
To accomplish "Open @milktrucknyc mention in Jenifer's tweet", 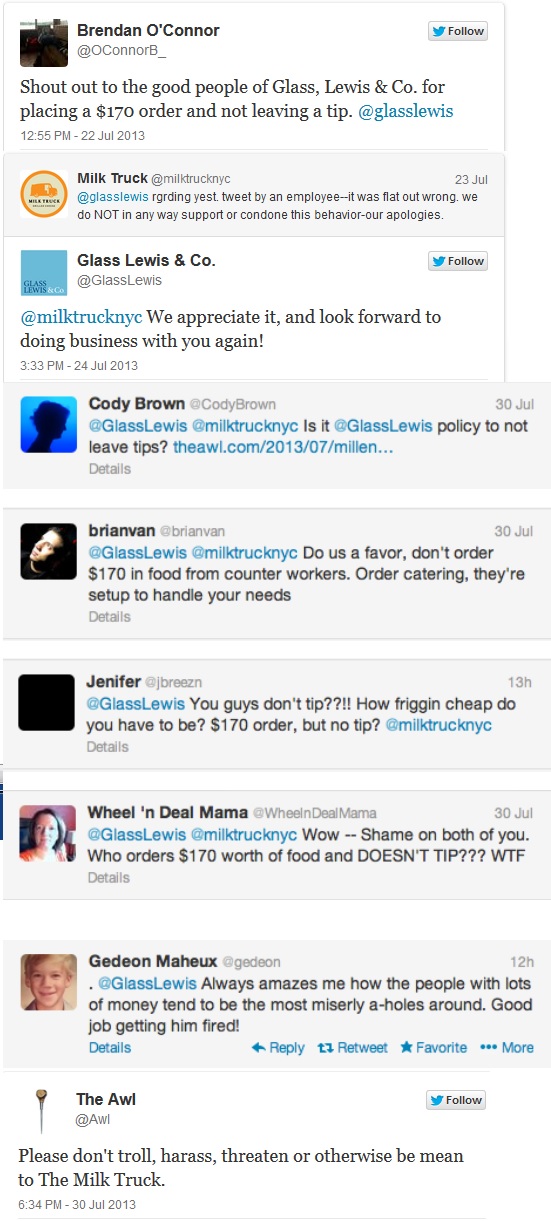I will [438, 725].
